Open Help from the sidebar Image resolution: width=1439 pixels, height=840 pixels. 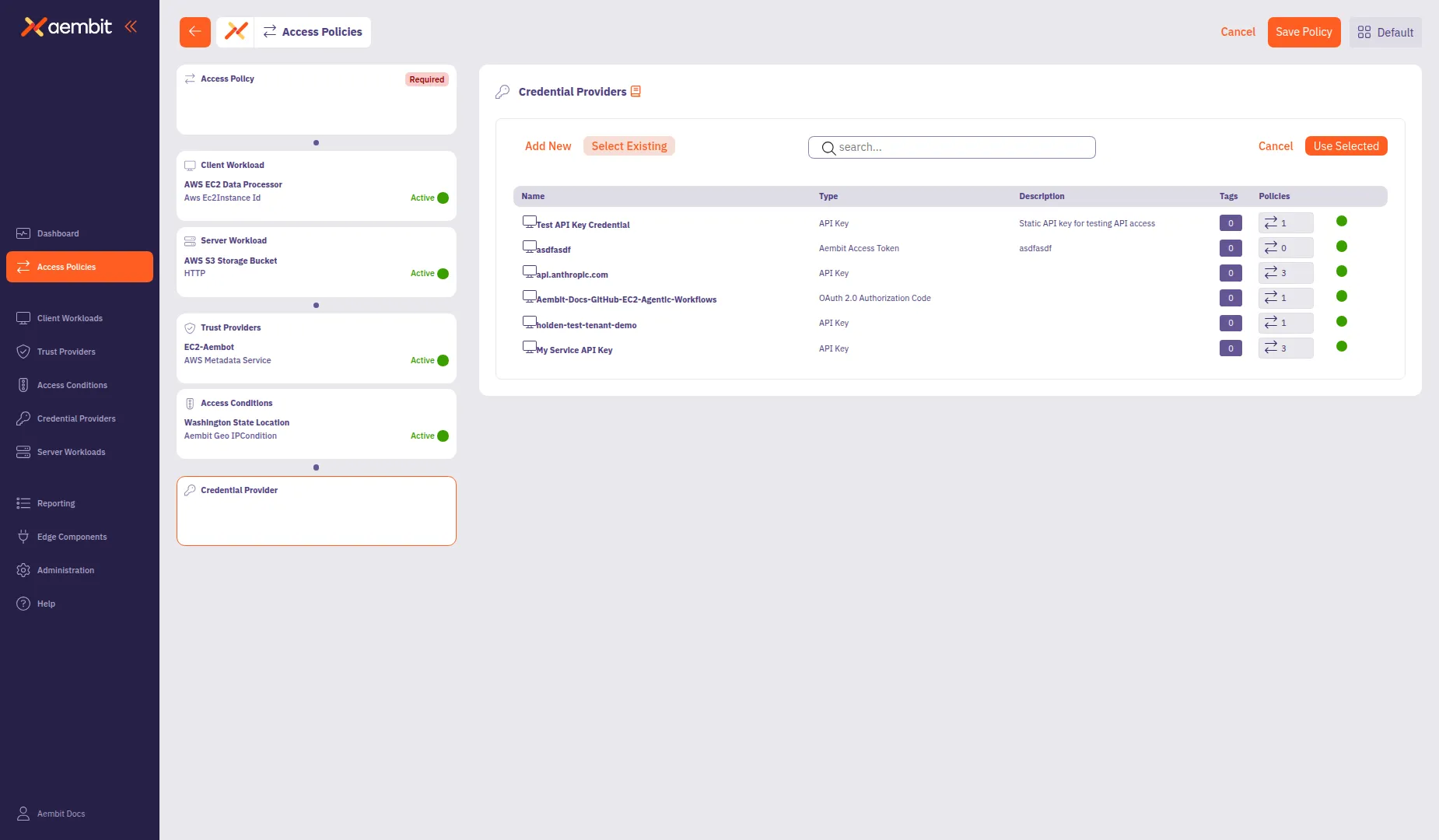pyautogui.click(x=46, y=604)
